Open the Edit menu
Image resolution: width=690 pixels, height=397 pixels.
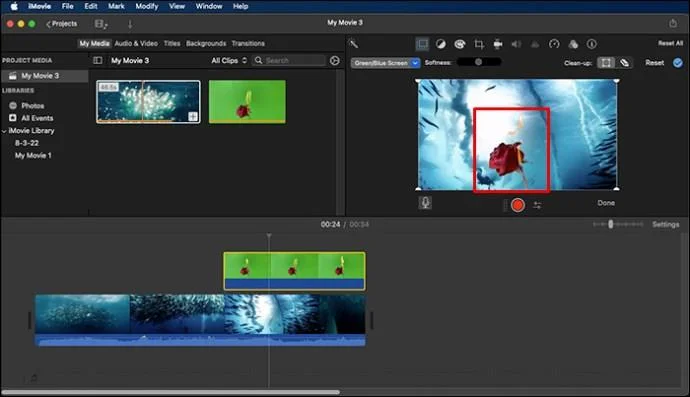pos(91,6)
